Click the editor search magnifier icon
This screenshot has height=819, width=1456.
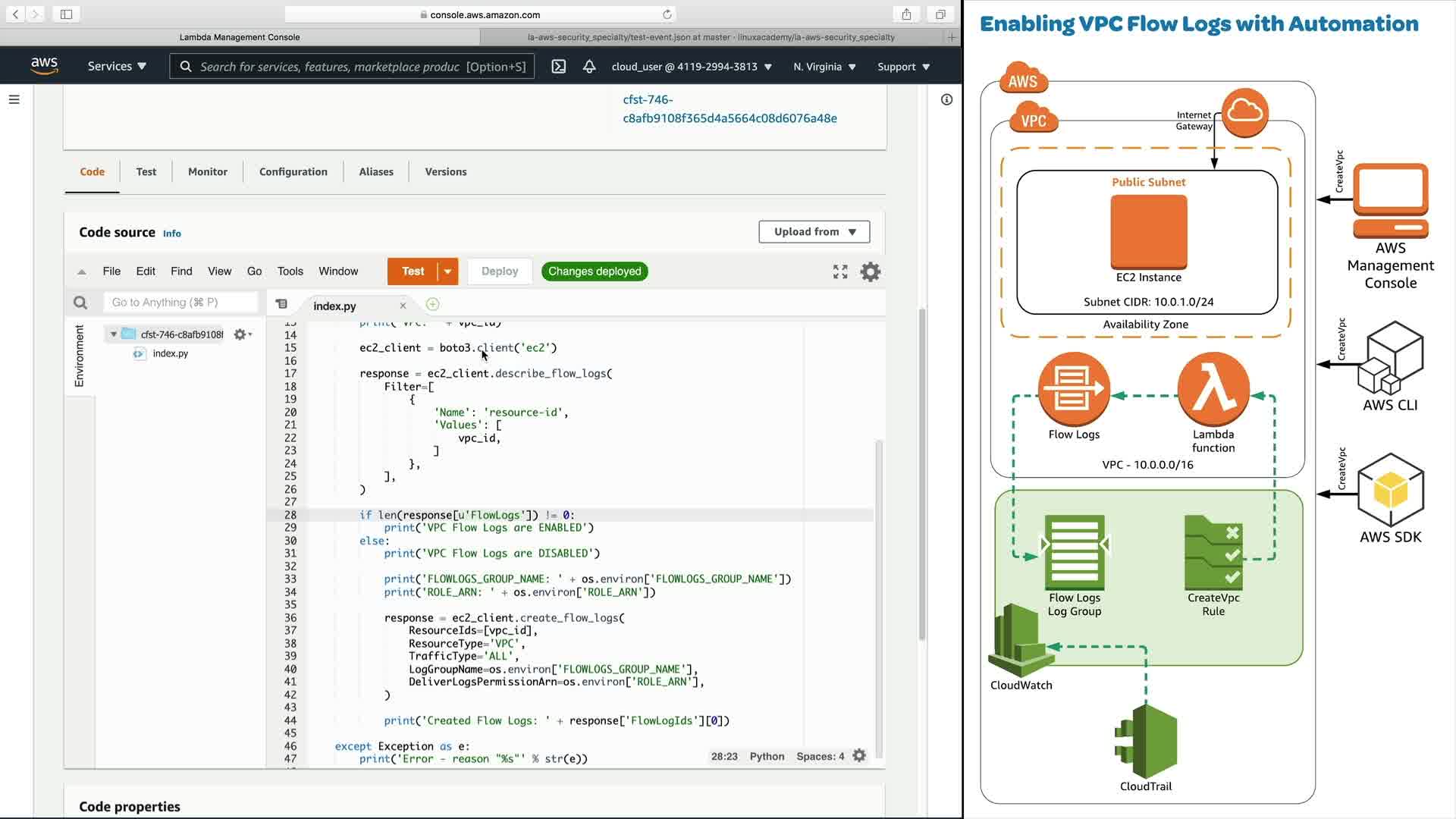pyautogui.click(x=80, y=303)
